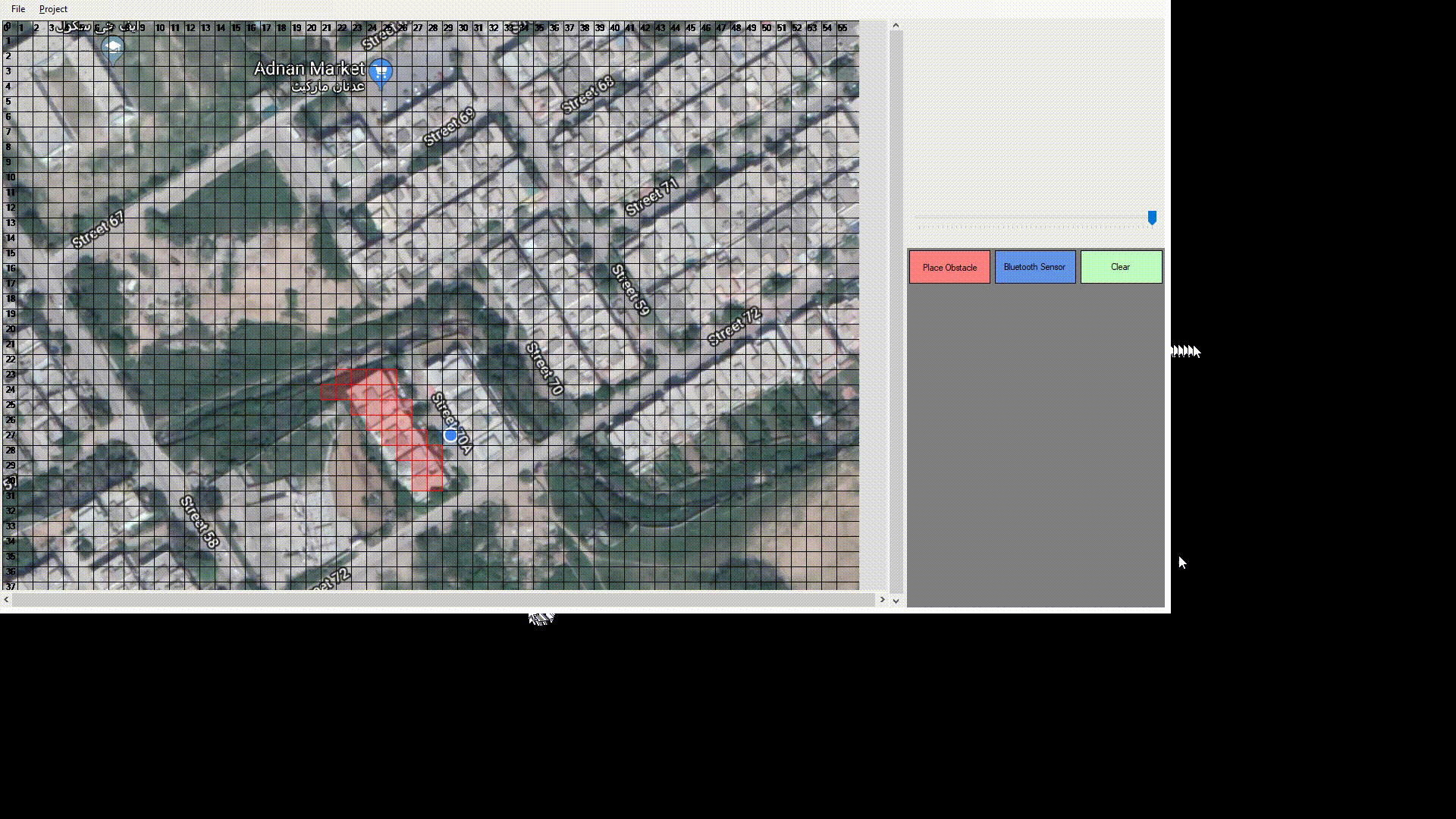Click the left arrow of the horizontal scrollbar
Viewport: 1456px width, 819px height.
pyautogui.click(x=8, y=599)
